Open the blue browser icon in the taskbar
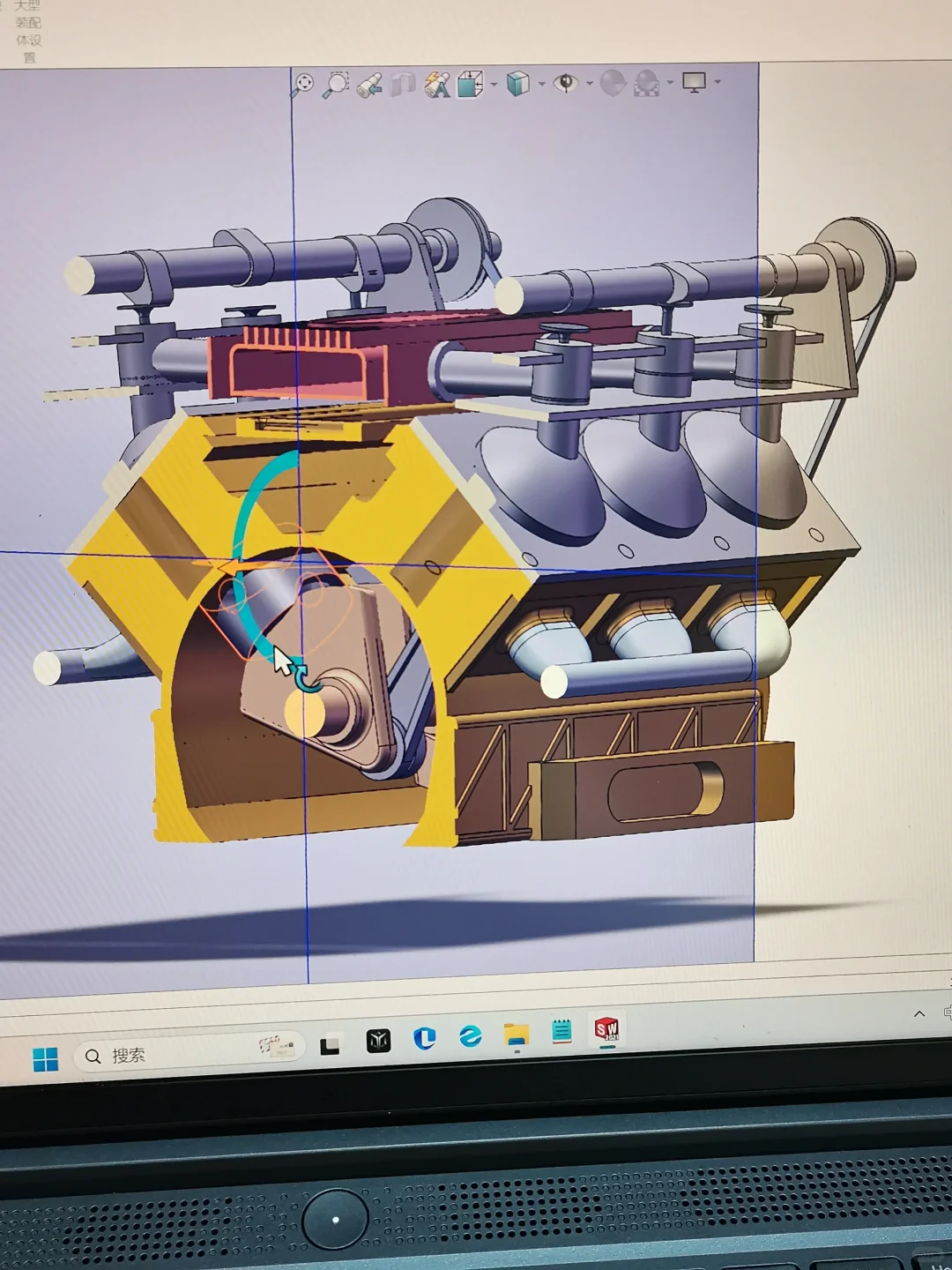This screenshot has height=1270, width=952. tap(471, 1035)
